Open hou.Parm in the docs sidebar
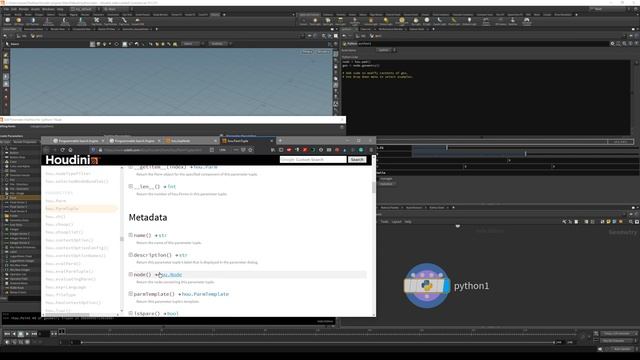 click(x=56, y=201)
